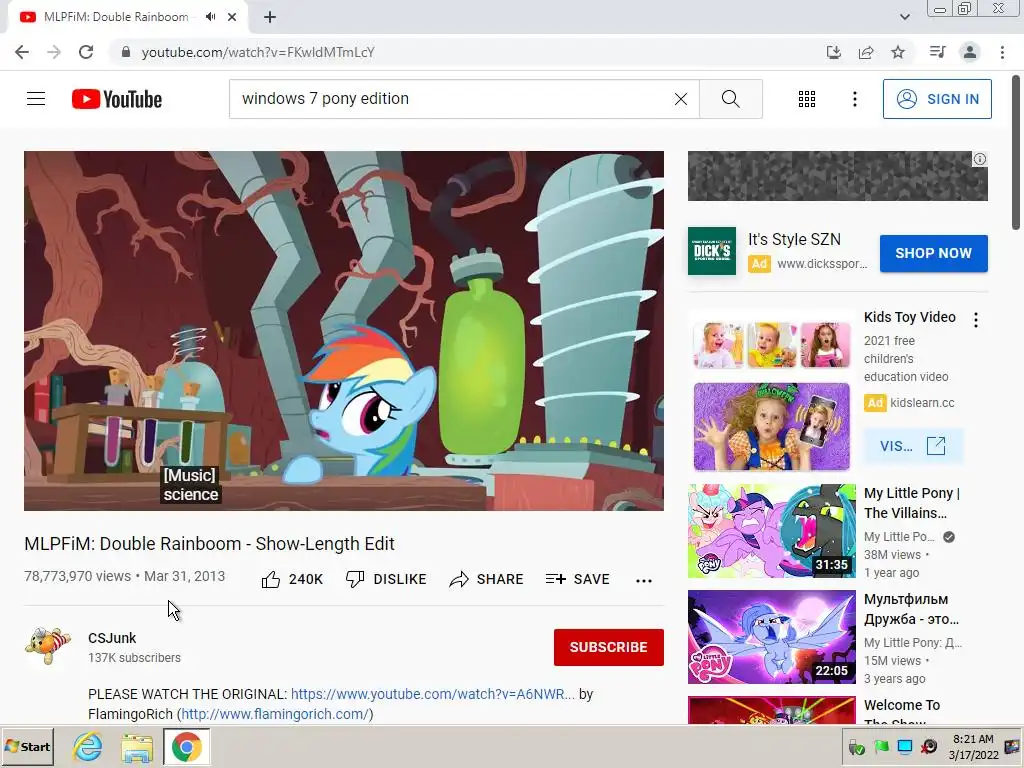This screenshot has height=768, width=1024.
Task: Open the media control icon
Action: [937, 52]
